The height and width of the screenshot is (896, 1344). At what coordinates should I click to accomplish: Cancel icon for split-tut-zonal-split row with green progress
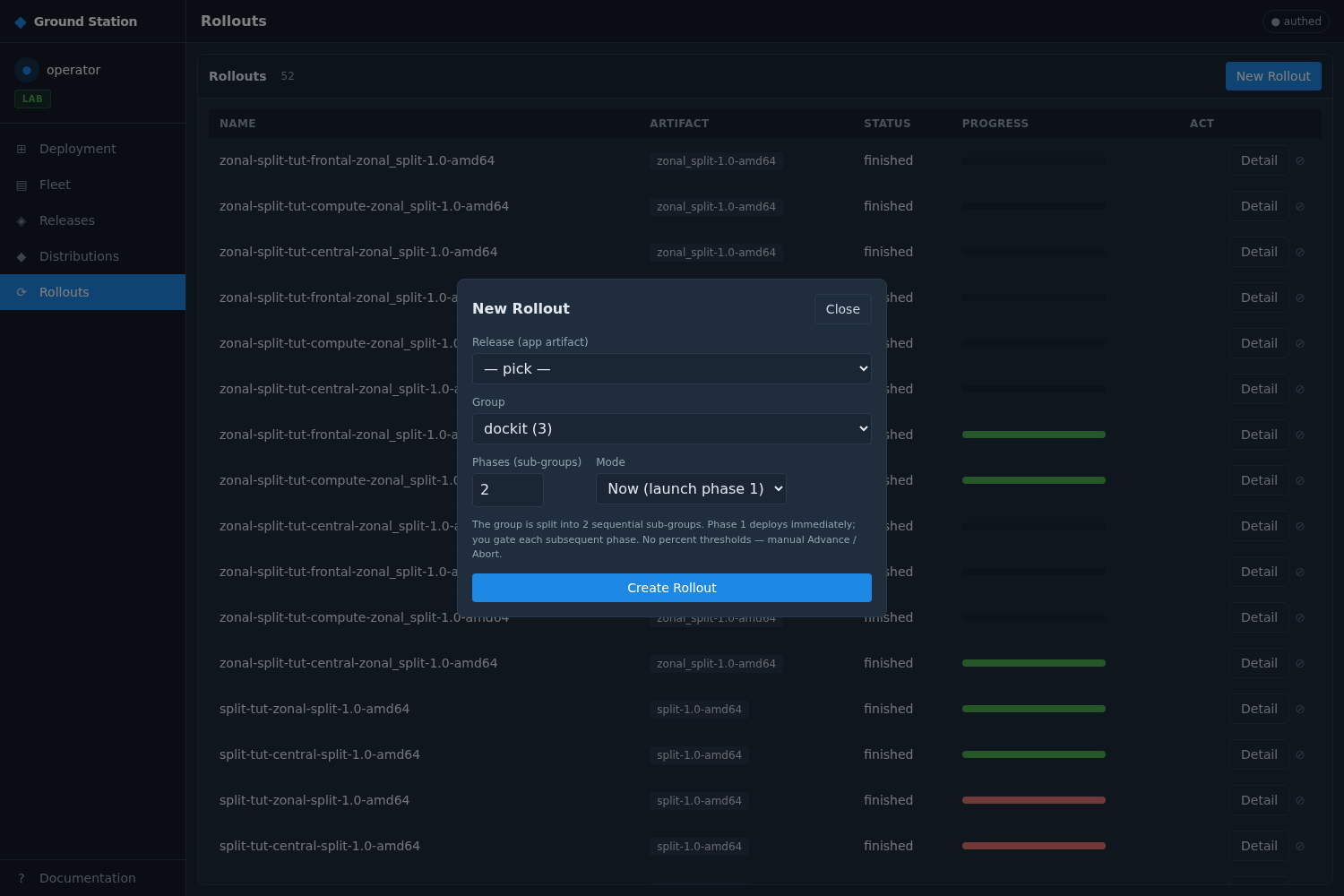point(1300,709)
